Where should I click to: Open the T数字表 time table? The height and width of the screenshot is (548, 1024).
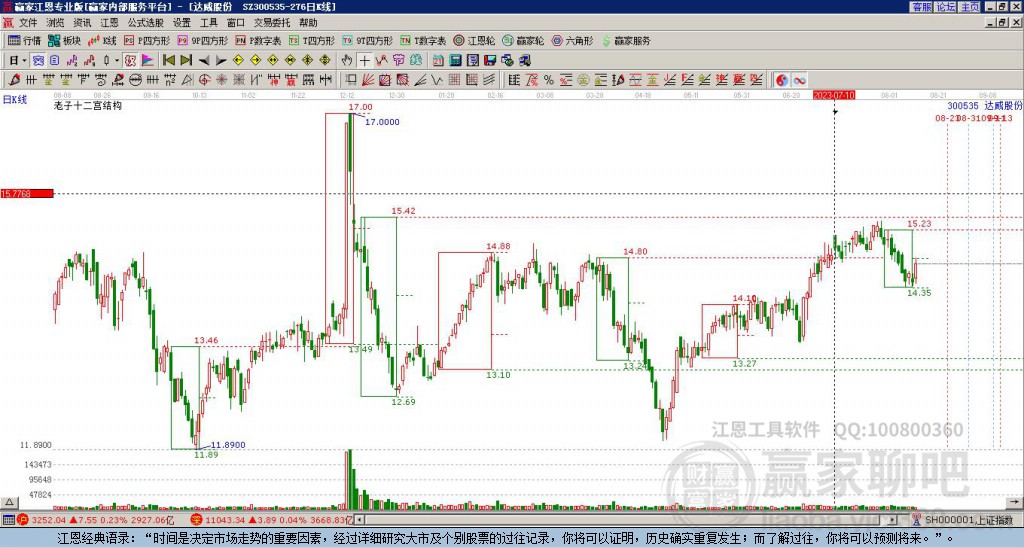[423, 40]
